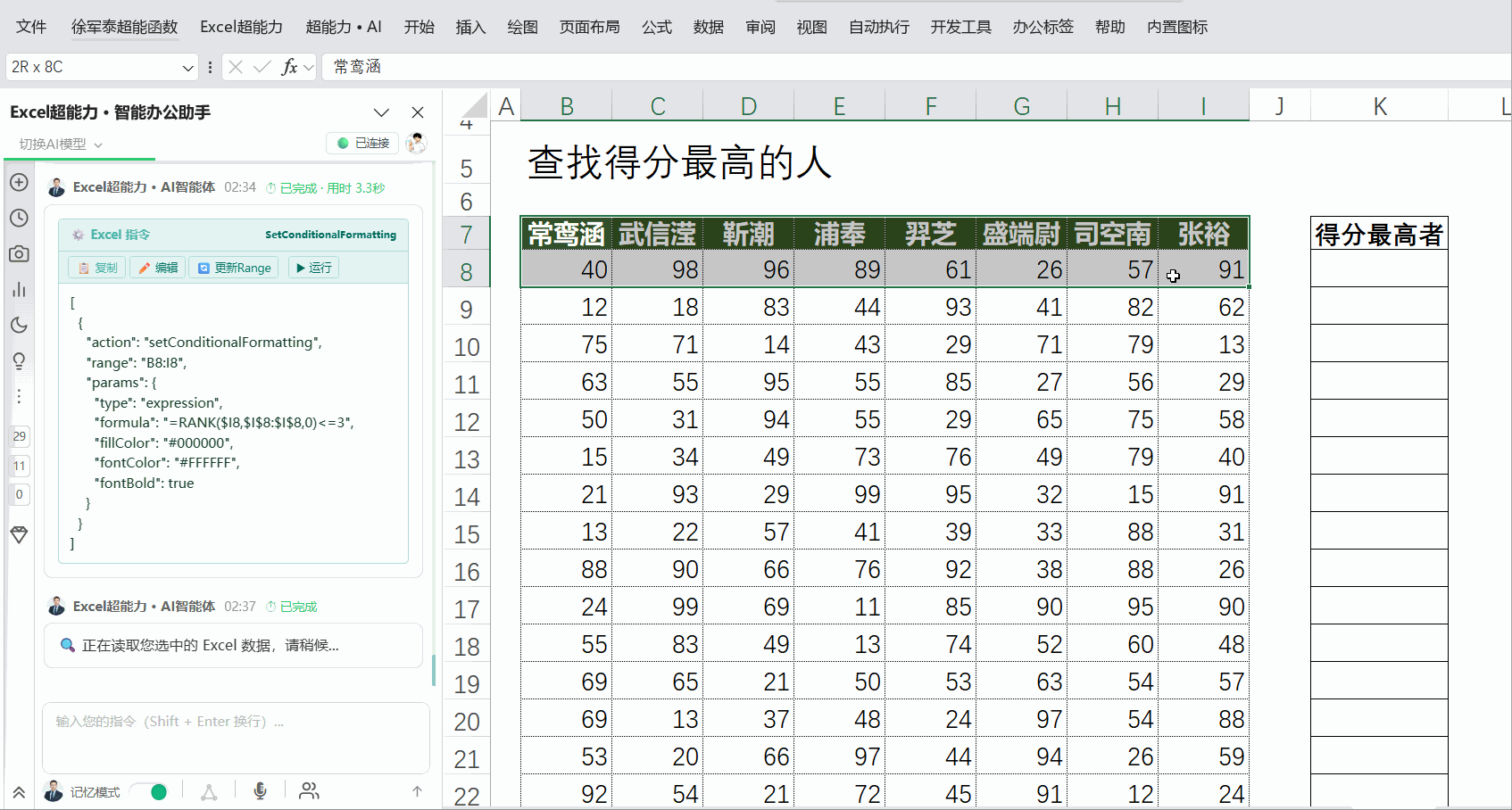Open the 开发工具 ribbon tab

961,27
